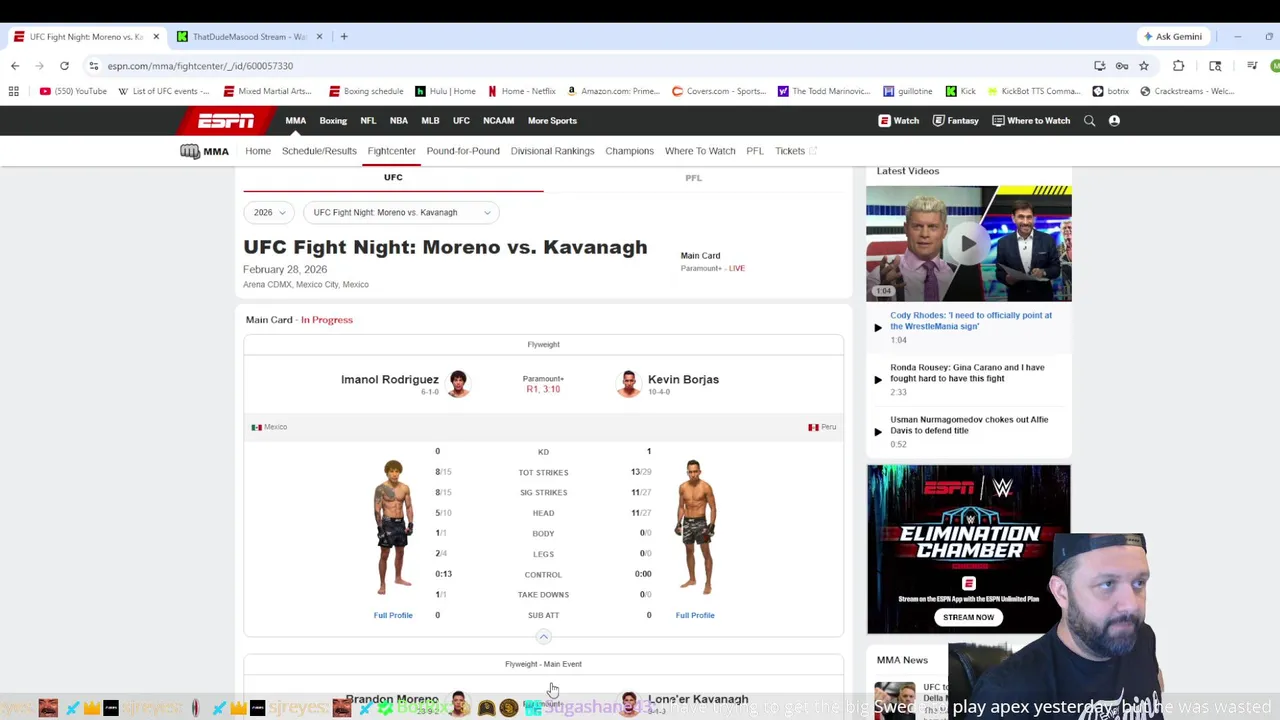Close the ThatDudeMasood Stream tab
The width and height of the screenshot is (1280, 720).
(x=319, y=37)
